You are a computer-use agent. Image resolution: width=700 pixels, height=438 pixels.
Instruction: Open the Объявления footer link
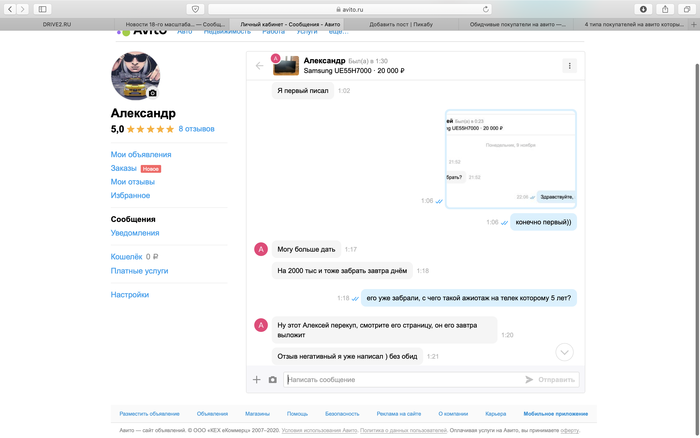click(x=212, y=413)
